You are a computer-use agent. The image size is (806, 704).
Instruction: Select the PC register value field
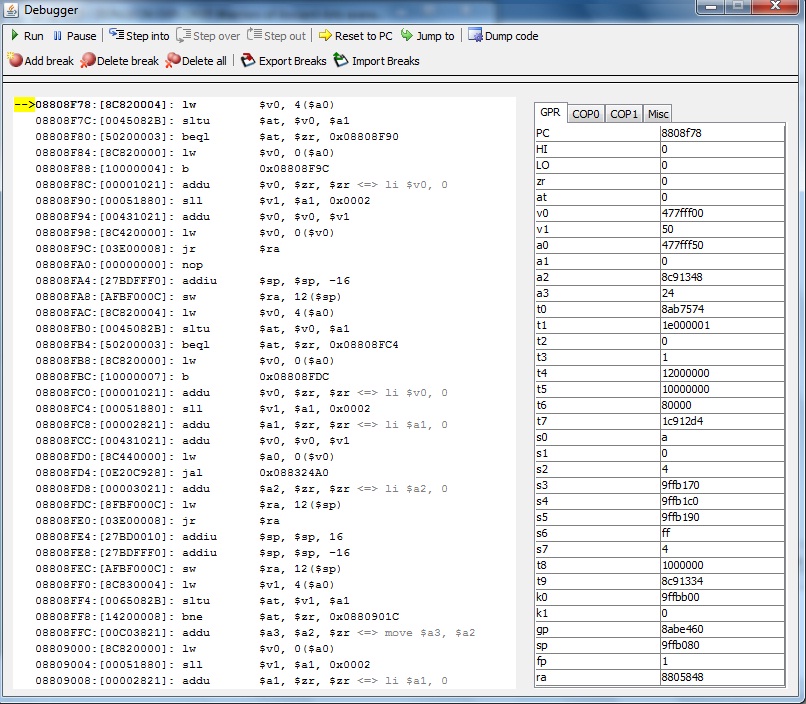click(x=721, y=132)
